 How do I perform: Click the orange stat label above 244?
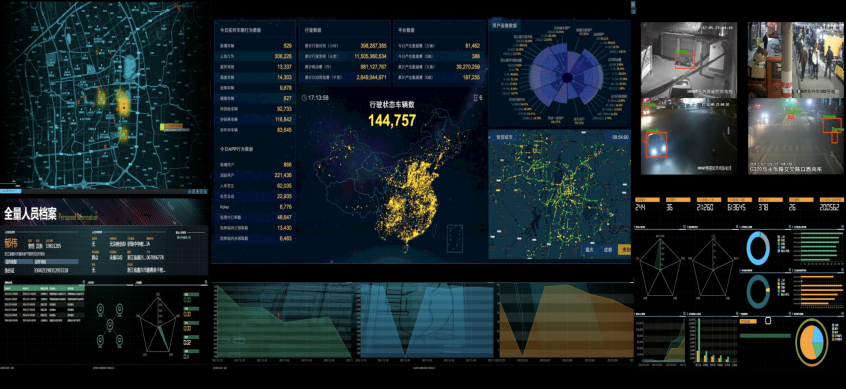point(647,200)
